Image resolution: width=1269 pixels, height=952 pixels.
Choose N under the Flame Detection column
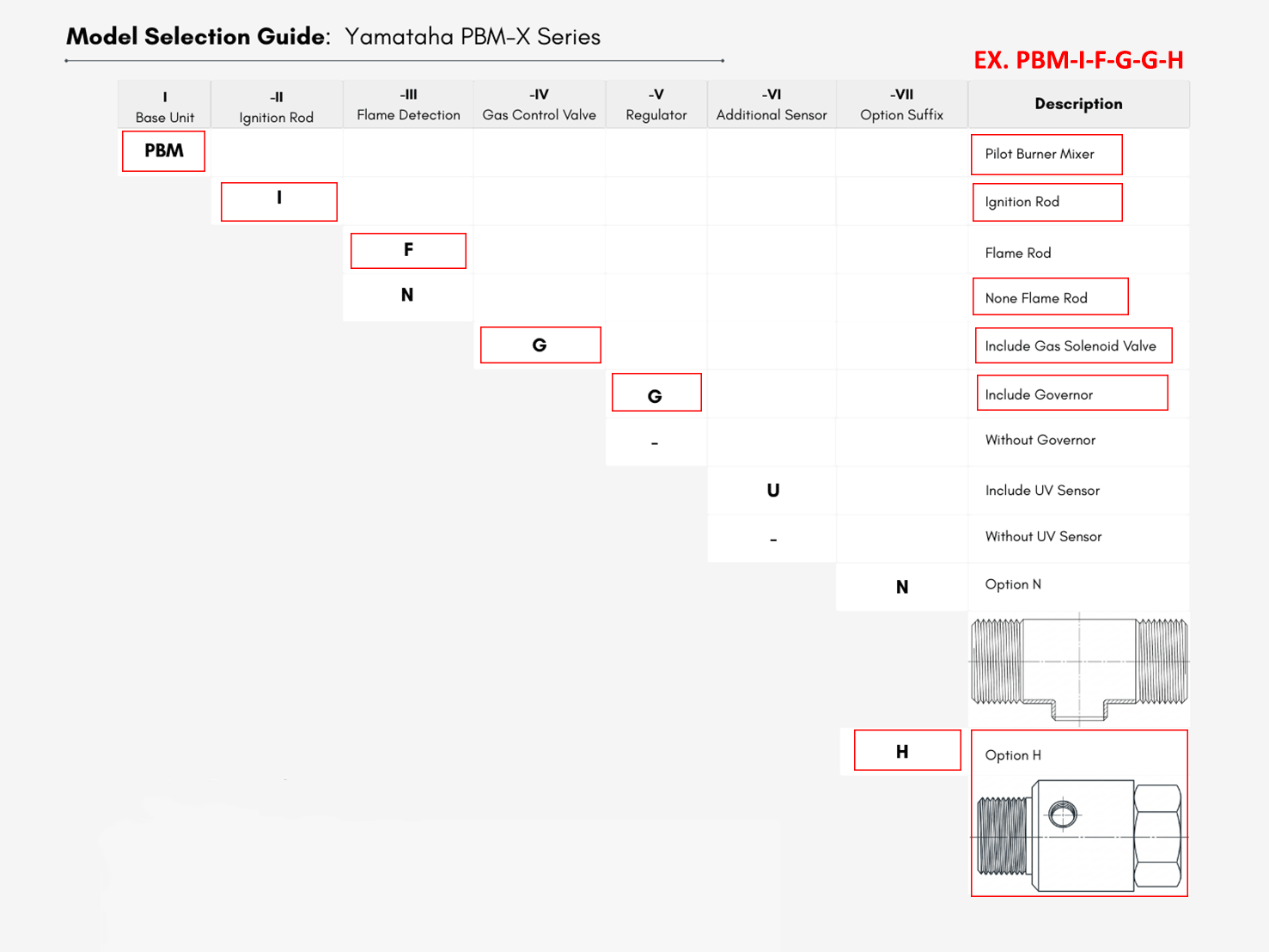pos(407,296)
